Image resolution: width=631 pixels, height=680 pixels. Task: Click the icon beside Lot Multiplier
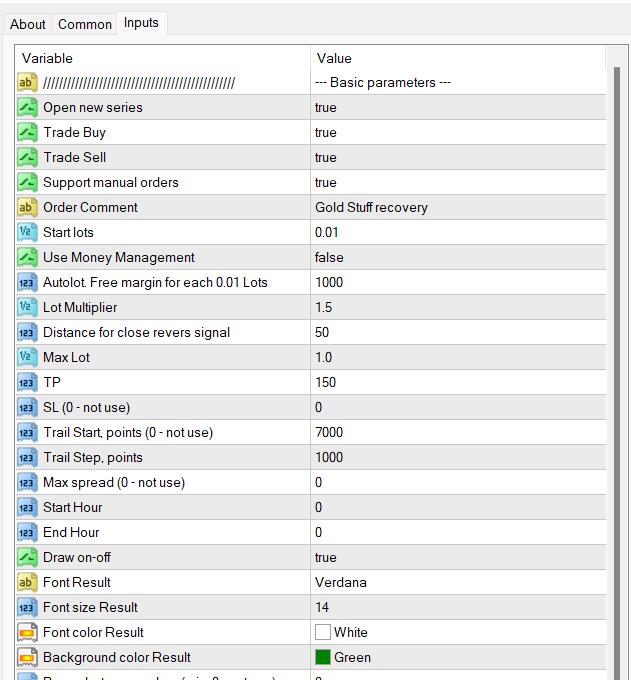[27, 307]
